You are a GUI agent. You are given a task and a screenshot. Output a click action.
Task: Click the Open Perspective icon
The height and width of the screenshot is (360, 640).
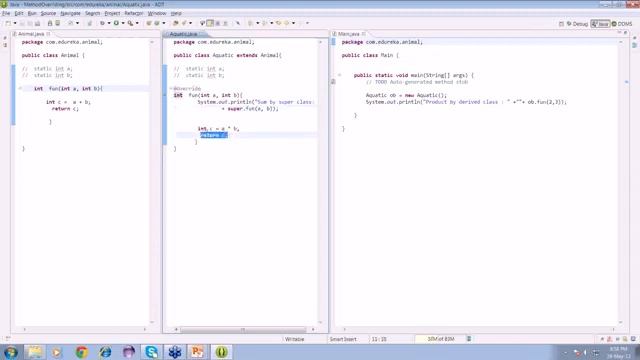click(561, 24)
